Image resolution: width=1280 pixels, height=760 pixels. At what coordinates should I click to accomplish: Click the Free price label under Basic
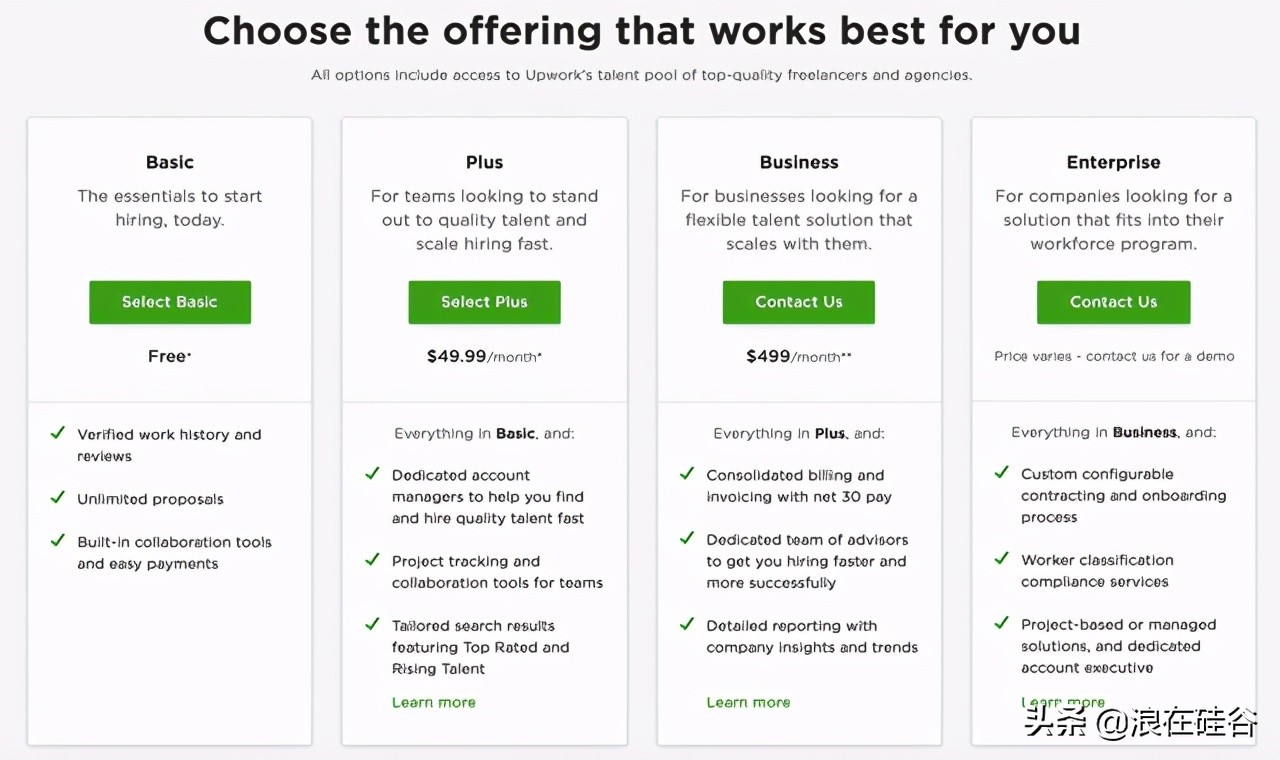169,356
